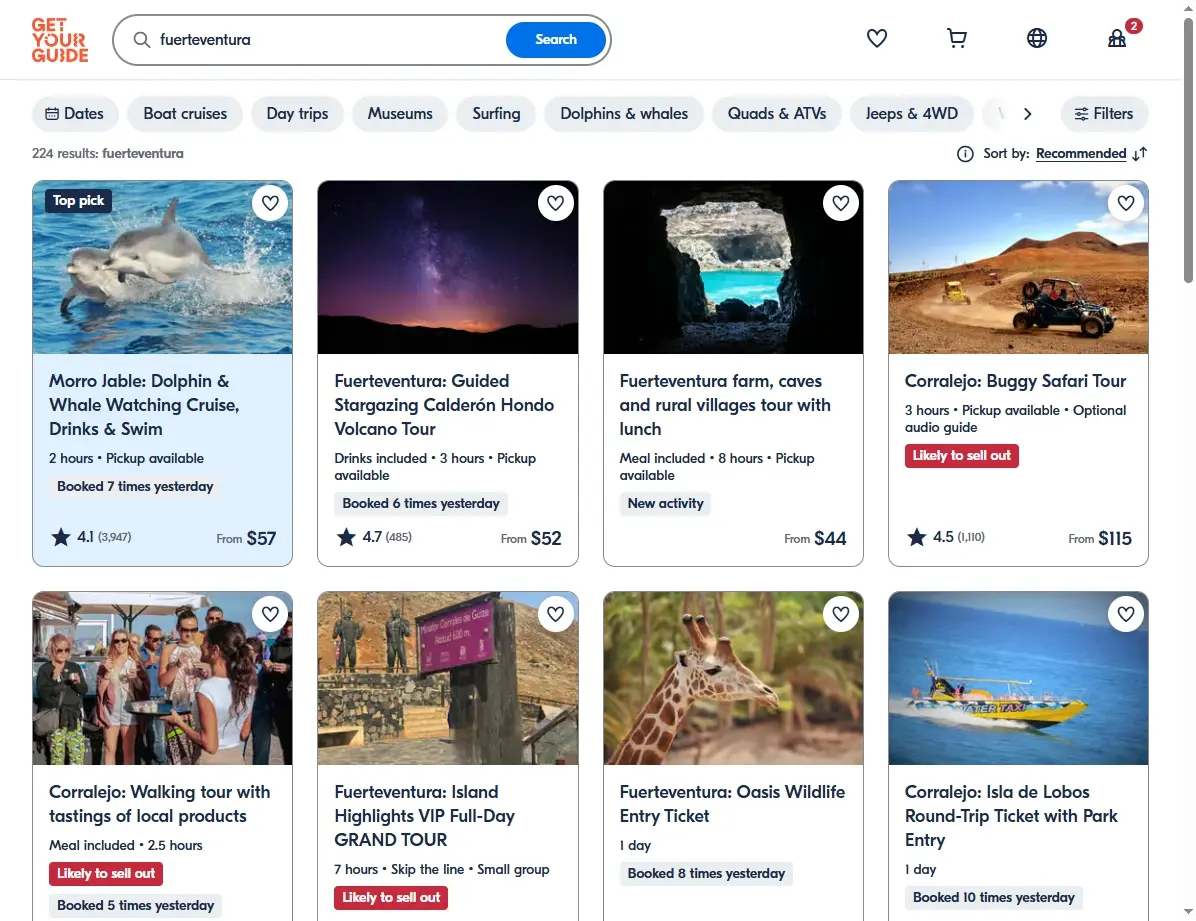Open the GetYourGuide logo home link
This screenshot has width=1196, height=921.
[x=59, y=40]
